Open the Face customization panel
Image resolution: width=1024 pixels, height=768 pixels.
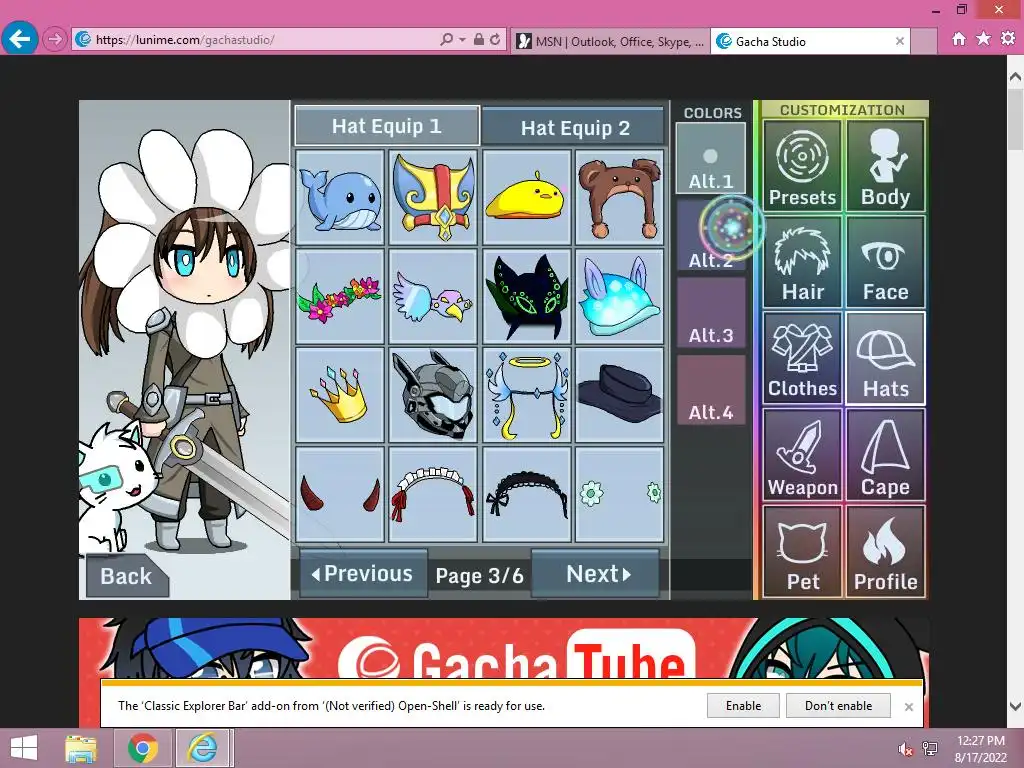click(x=886, y=263)
